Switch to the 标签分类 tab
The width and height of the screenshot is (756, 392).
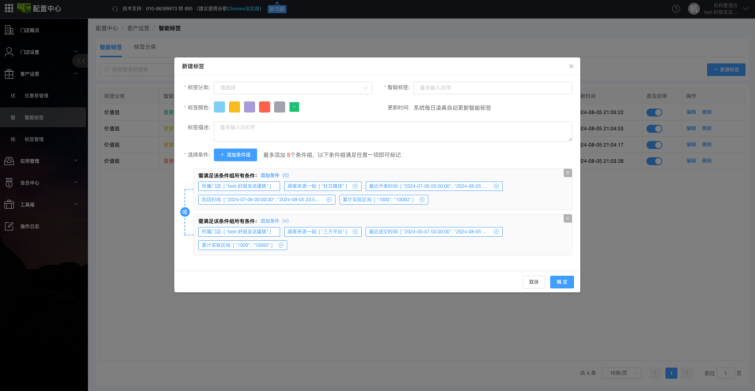click(145, 47)
